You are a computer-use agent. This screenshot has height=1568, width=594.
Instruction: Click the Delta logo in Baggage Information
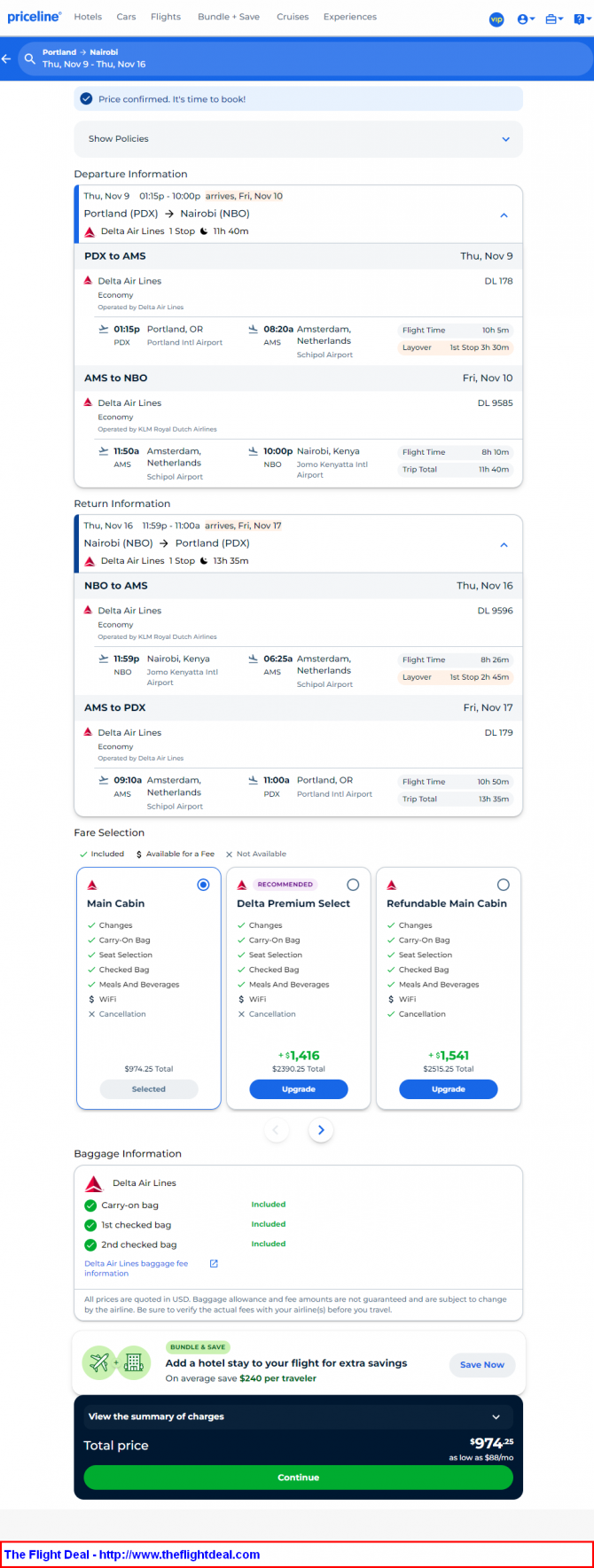(94, 1183)
